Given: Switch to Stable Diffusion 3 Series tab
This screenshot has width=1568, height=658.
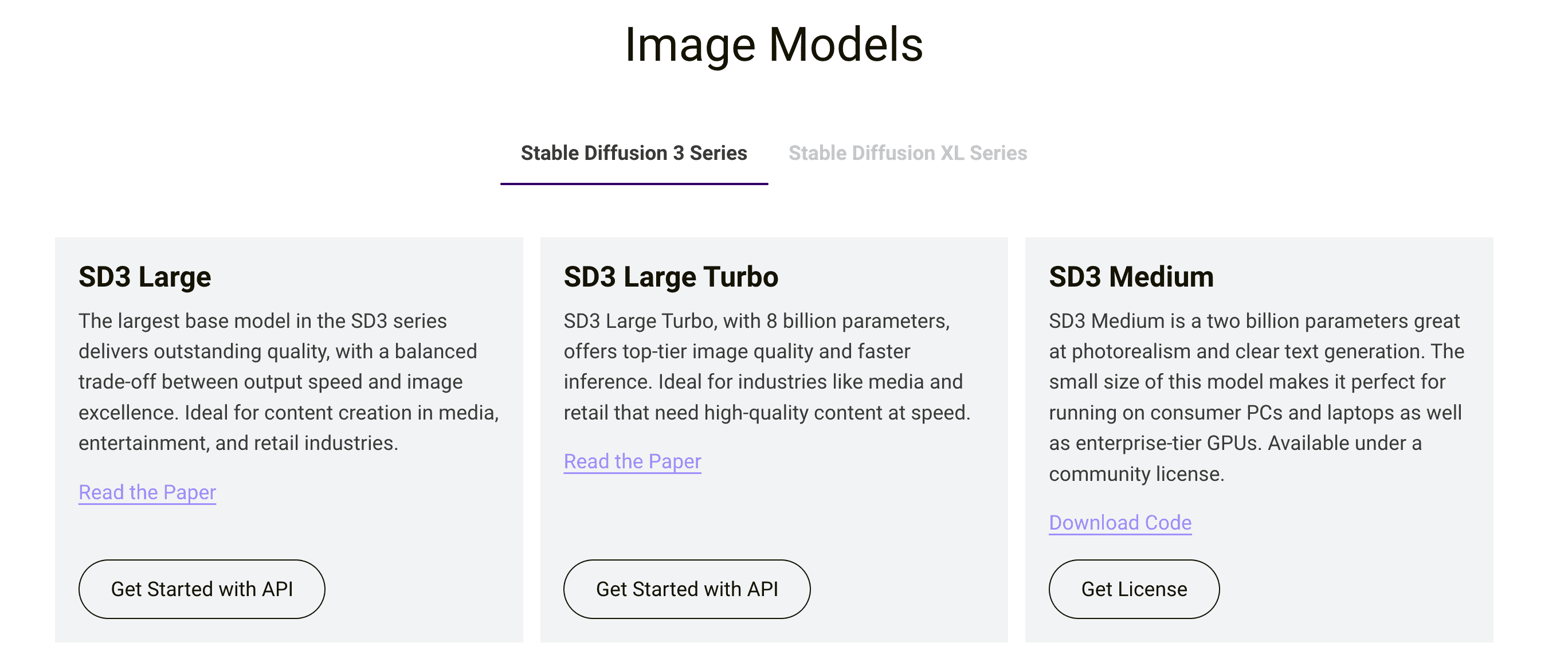Looking at the screenshot, I should click(634, 153).
